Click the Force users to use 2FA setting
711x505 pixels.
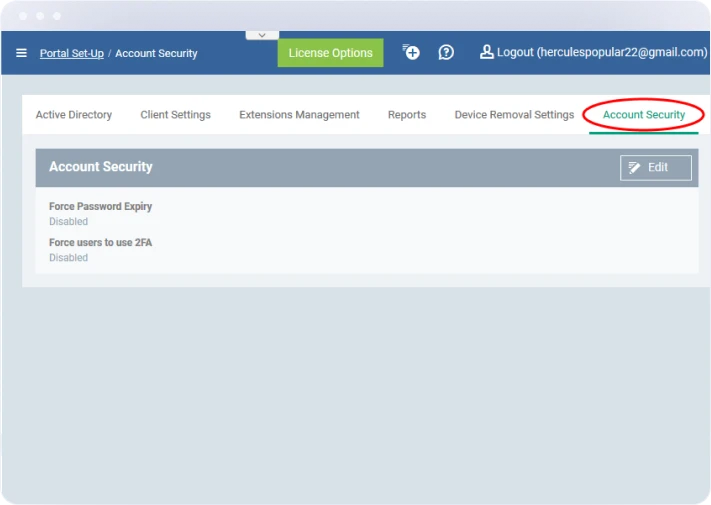[x=100, y=243]
